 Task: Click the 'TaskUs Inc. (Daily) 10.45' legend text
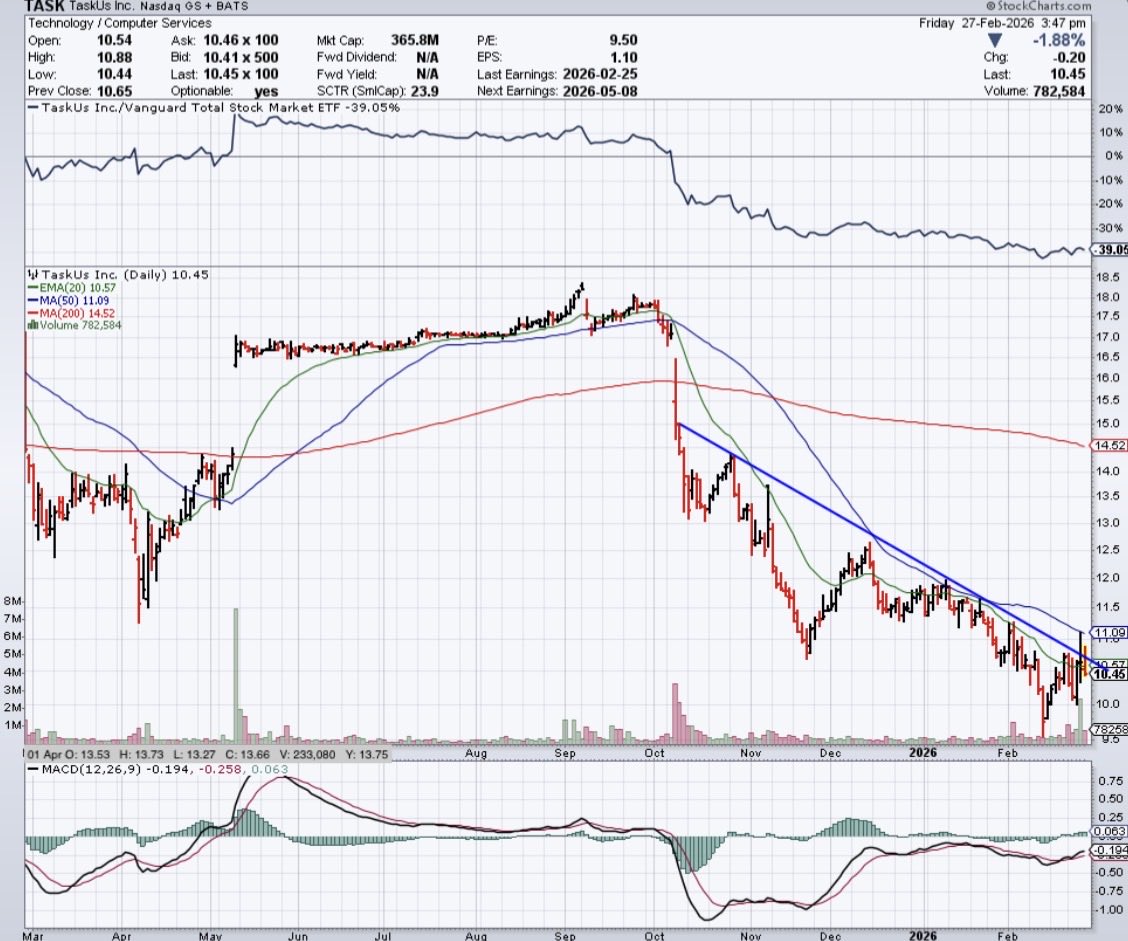126,274
